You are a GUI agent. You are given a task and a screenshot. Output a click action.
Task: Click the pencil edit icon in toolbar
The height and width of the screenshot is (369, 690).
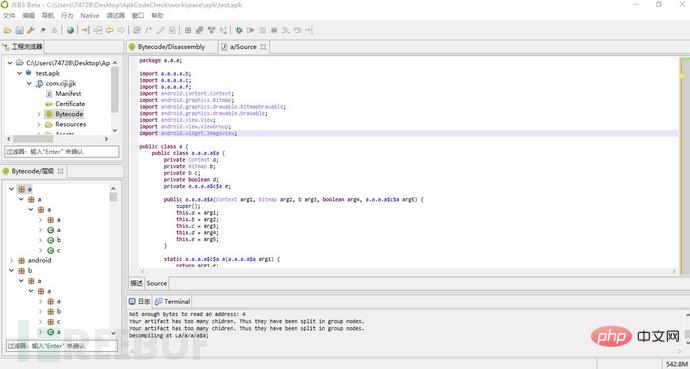pos(161,30)
